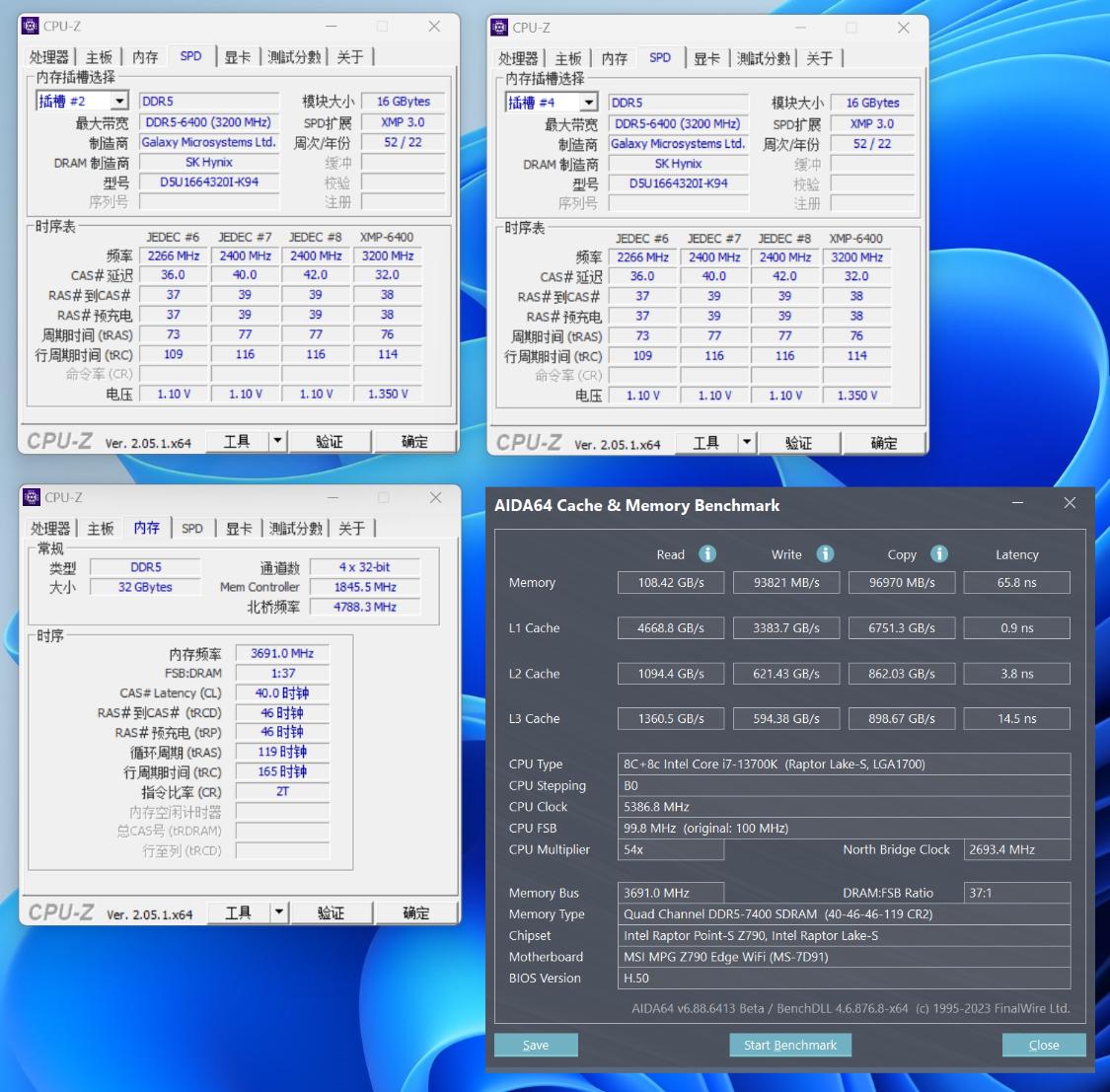Click CPU-Z app icon in top-left window

(31, 27)
